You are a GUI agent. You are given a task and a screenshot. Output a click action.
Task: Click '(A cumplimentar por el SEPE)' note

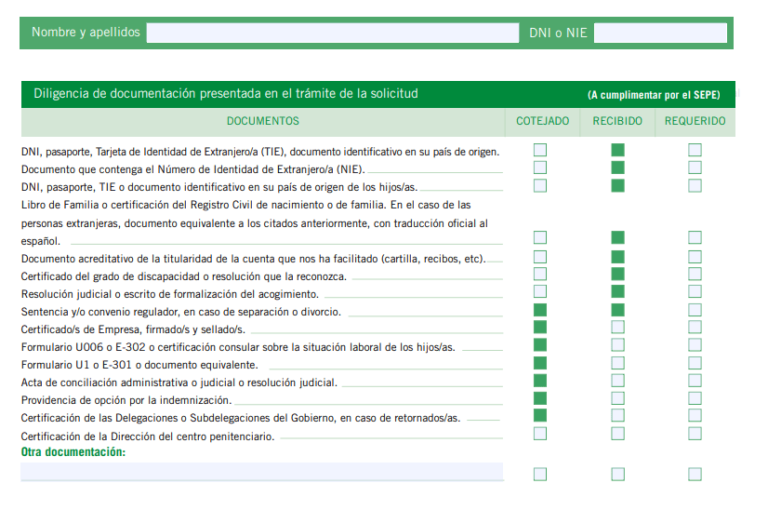coord(654,95)
